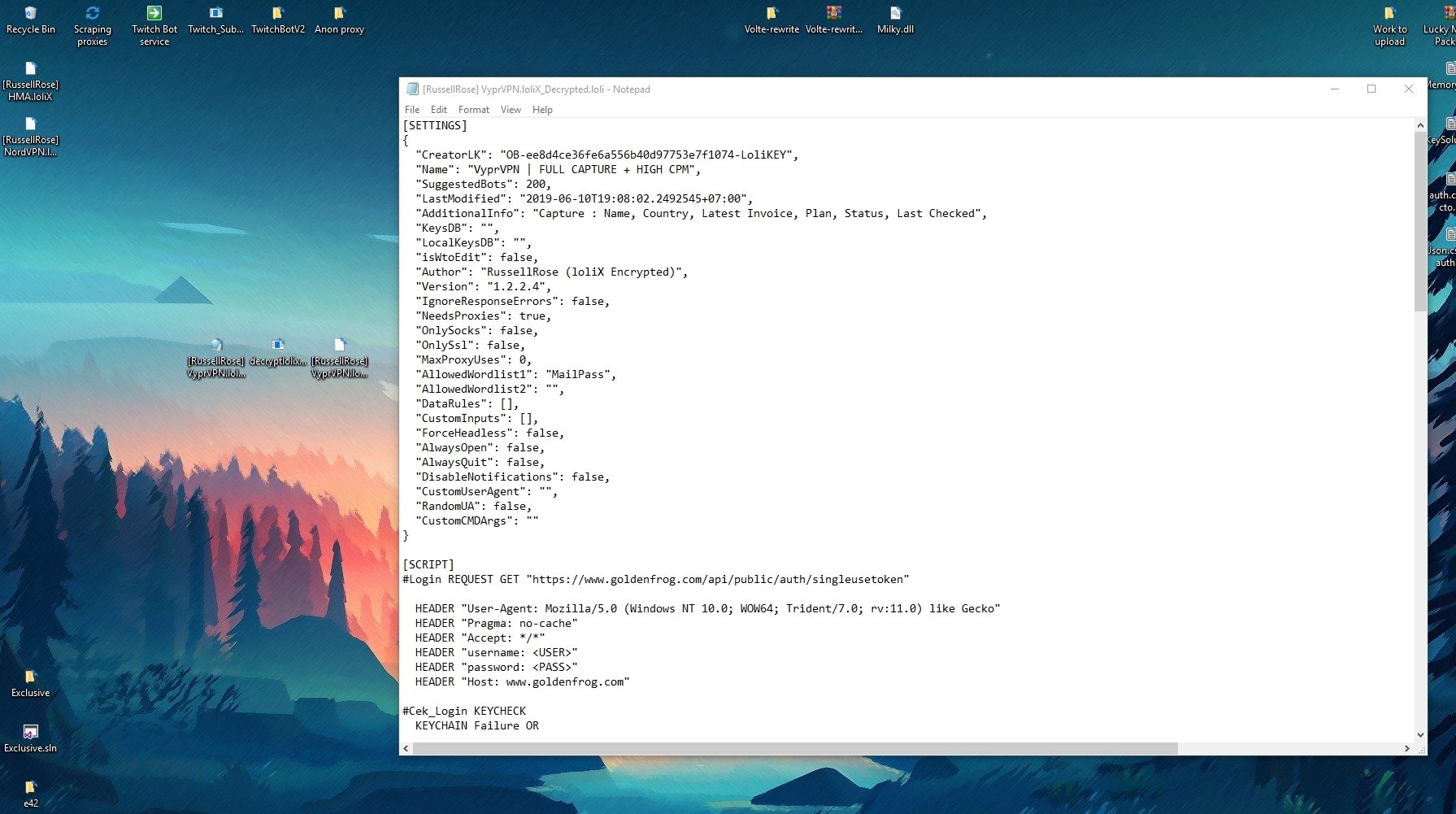Viewport: 1456px width, 814px height.
Task: Select the Scraping proxies desktop shortcut
Action: coord(93,26)
